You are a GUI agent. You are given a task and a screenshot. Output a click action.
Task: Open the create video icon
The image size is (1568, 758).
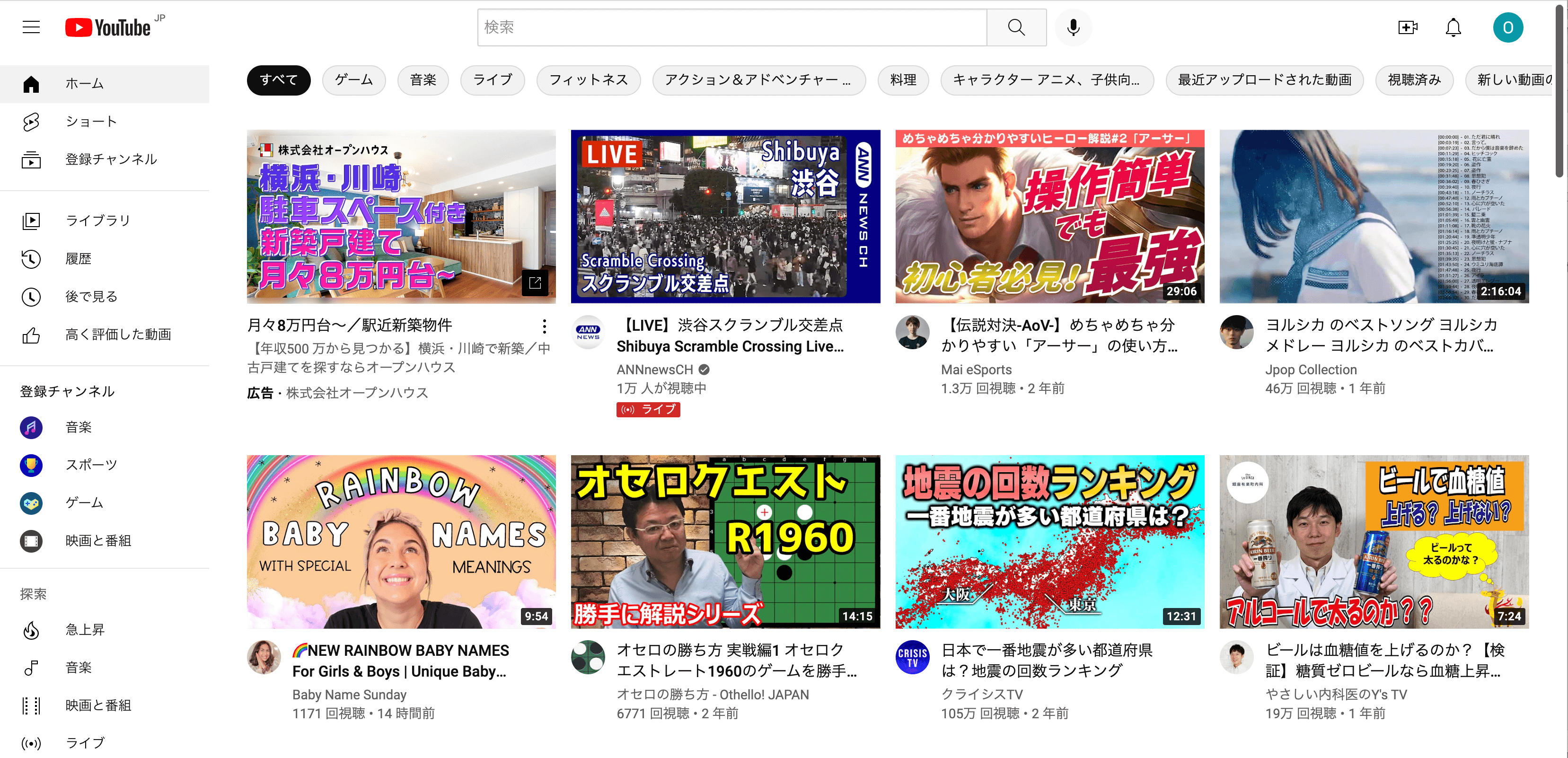[x=1407, y=27]
